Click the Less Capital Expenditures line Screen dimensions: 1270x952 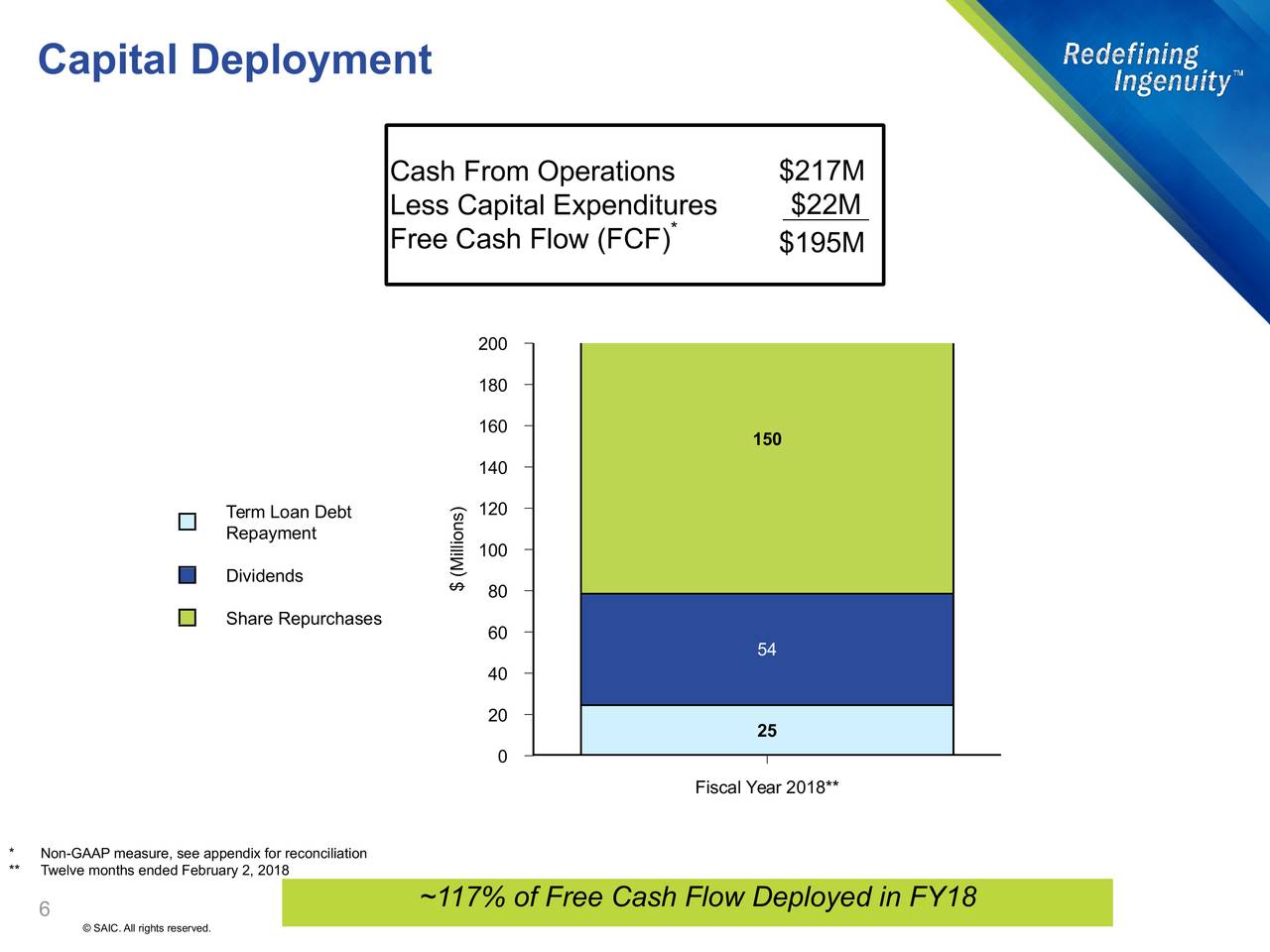(553, 205)
